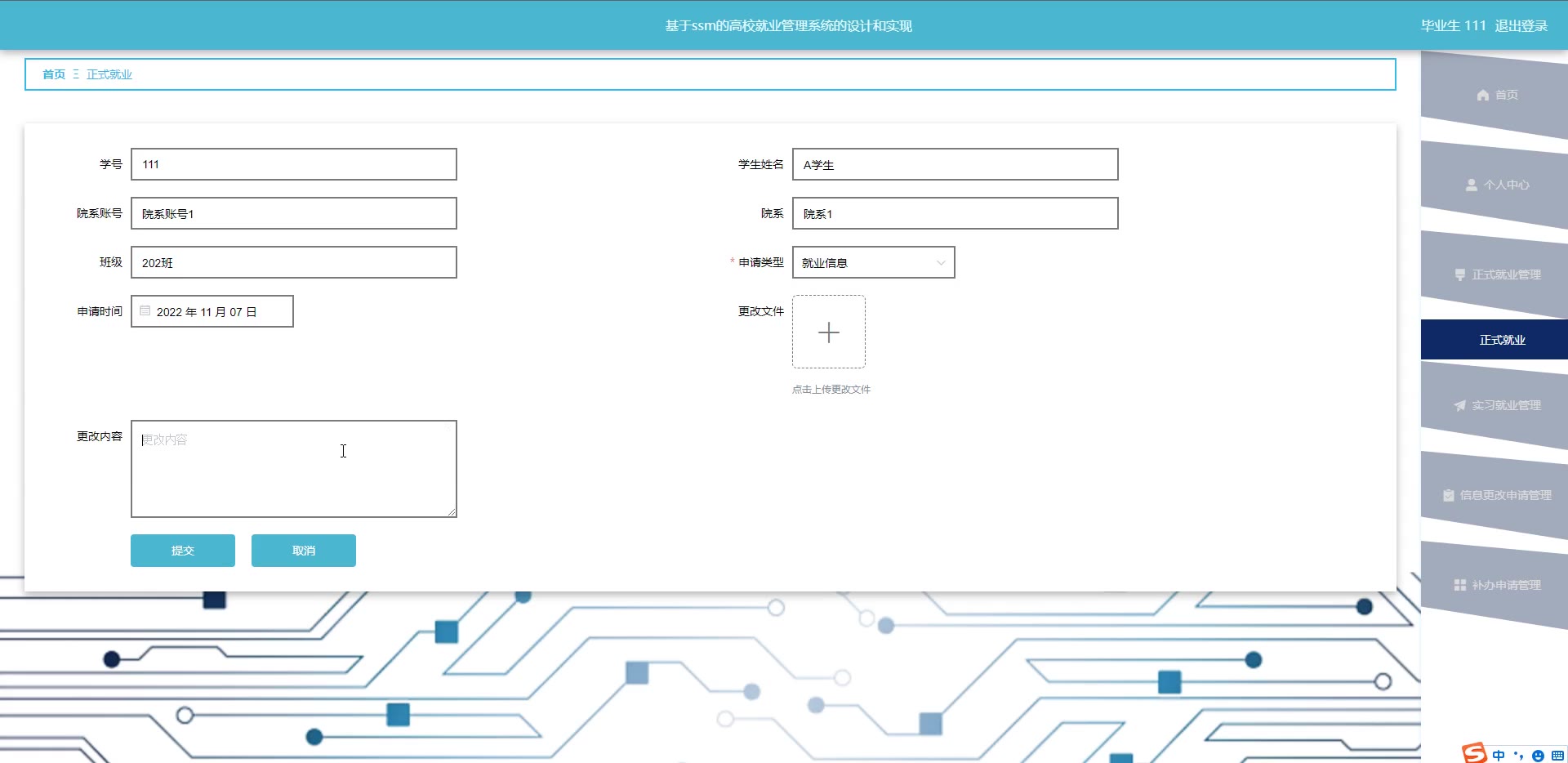1568x763 pixels.
Task: Click the 学号 input field
Action: point(294,164)
